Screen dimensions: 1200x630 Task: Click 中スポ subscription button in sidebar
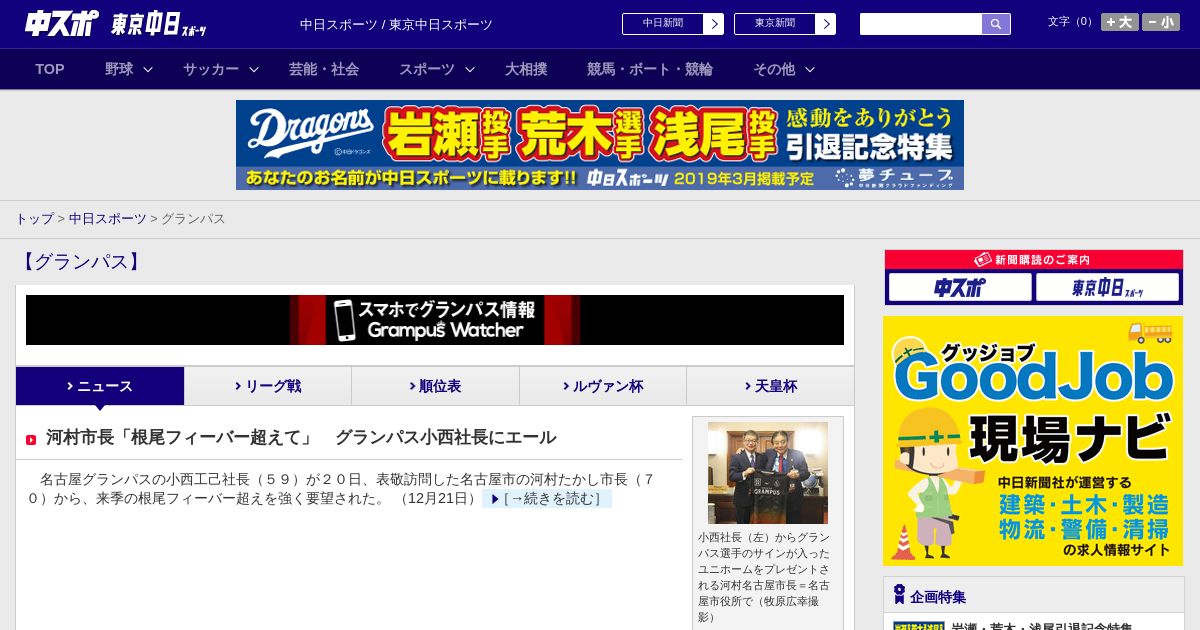(960, 288)
